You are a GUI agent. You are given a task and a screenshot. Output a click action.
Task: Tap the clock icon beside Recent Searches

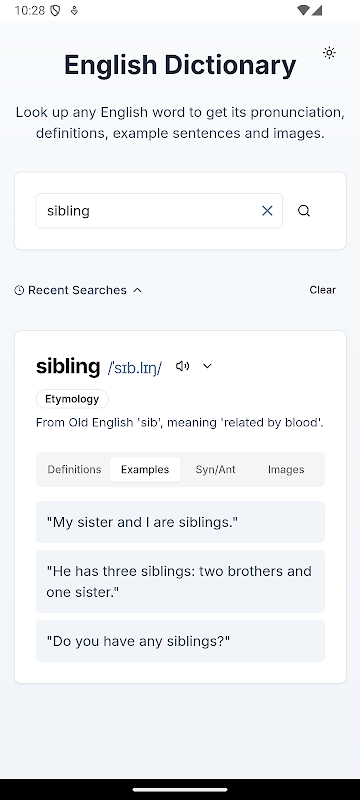click(x=19, y=290)
